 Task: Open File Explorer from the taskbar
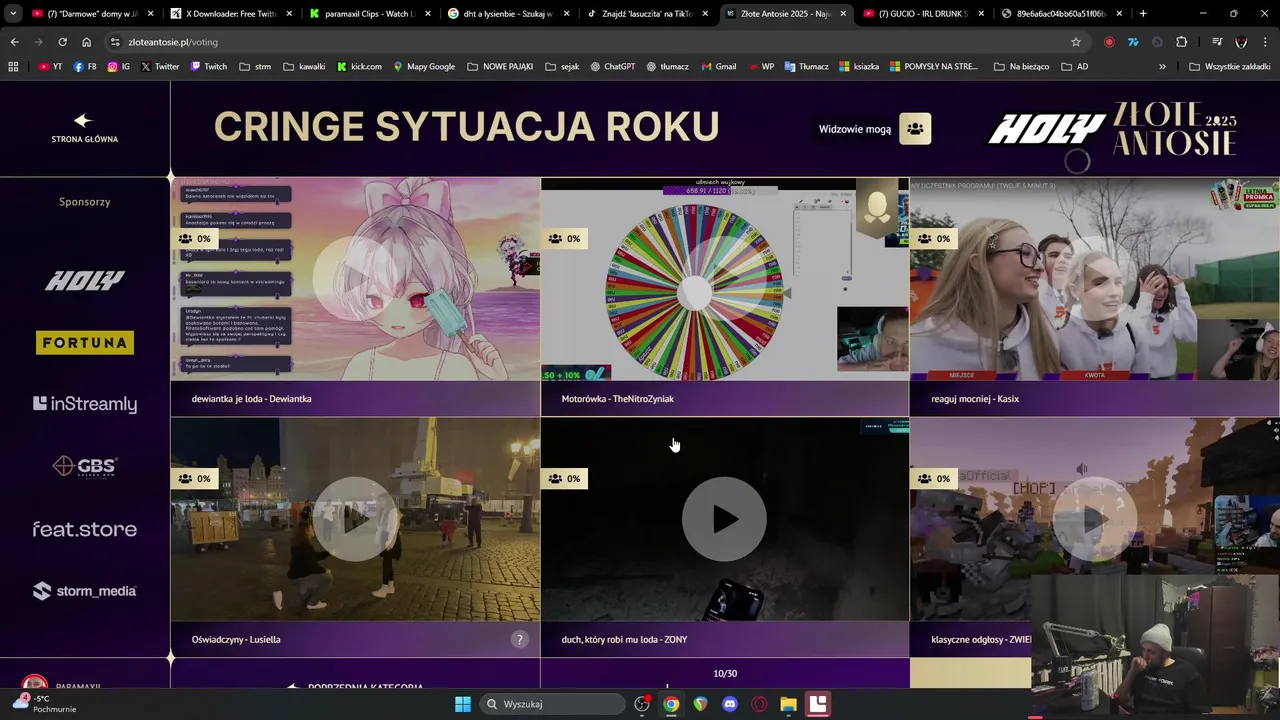[788, 704]
